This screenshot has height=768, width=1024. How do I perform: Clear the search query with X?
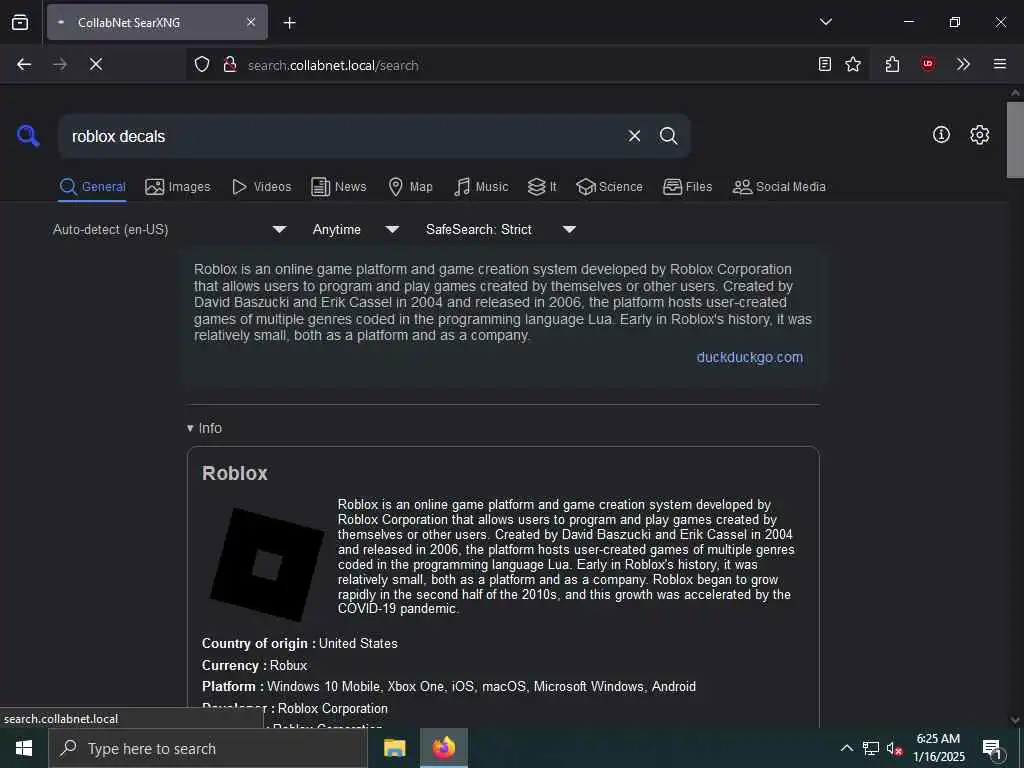point(634,136)
